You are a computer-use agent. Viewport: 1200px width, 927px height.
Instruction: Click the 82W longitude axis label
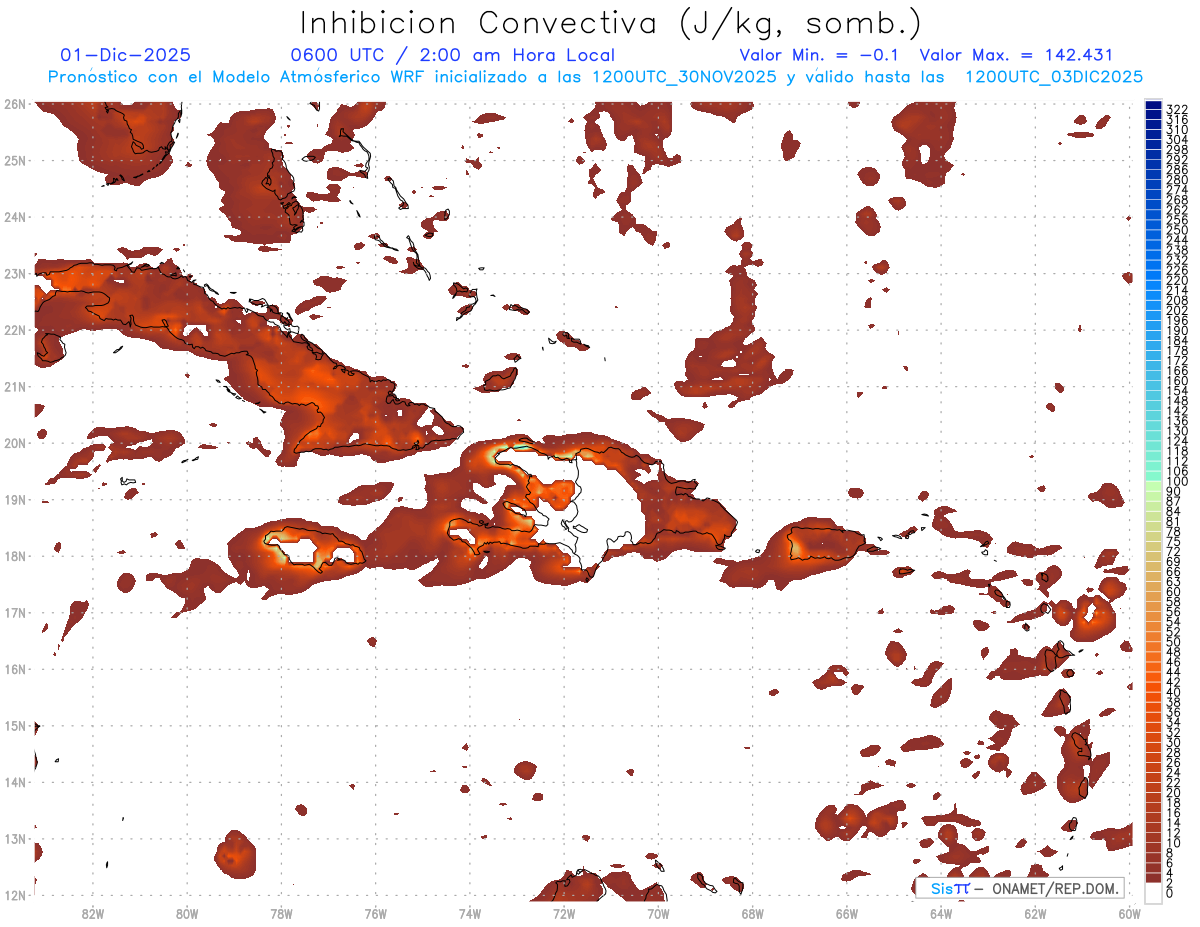92,912
